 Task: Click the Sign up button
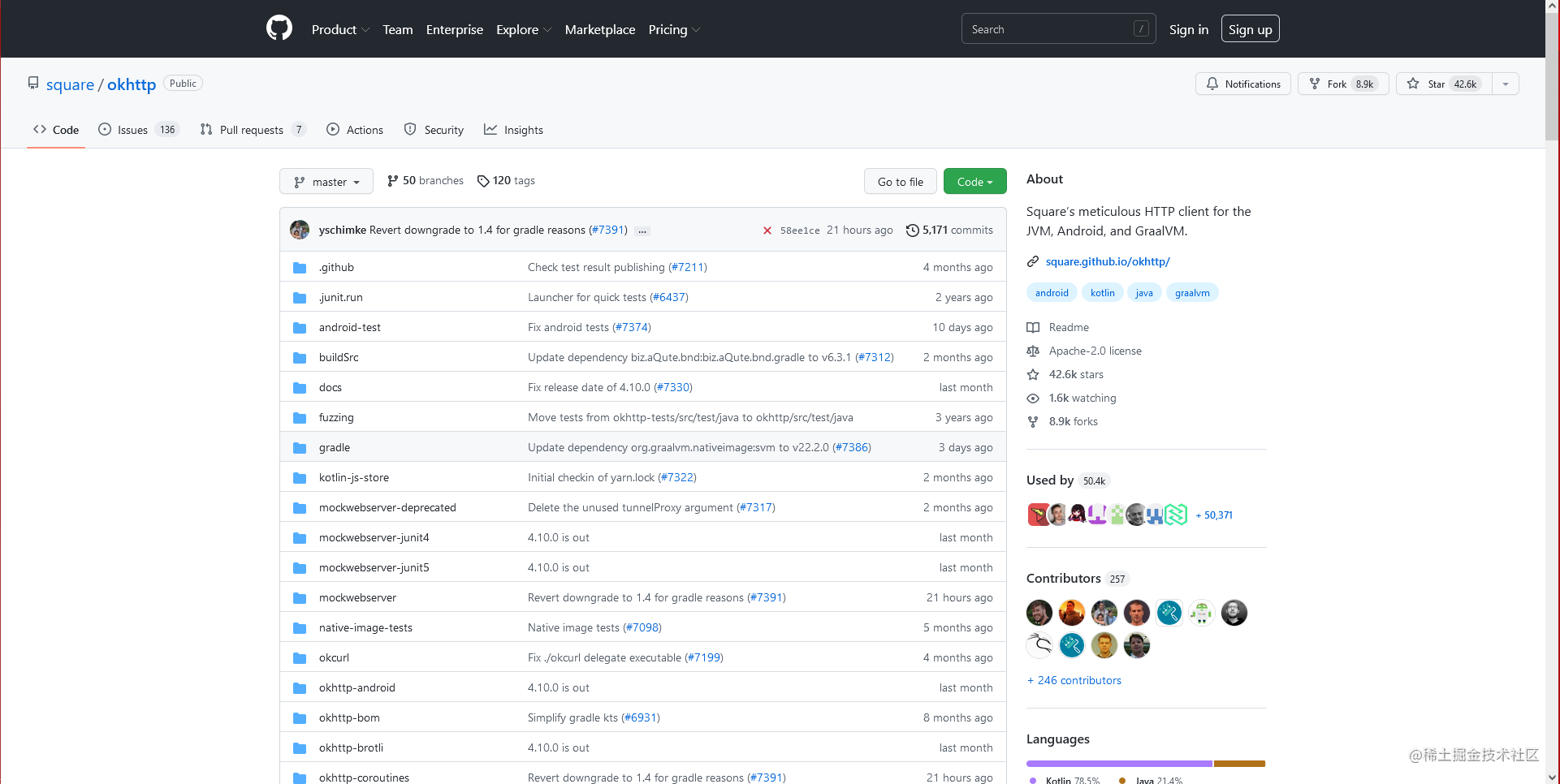pyautogui.click(x=1251, y=29)
